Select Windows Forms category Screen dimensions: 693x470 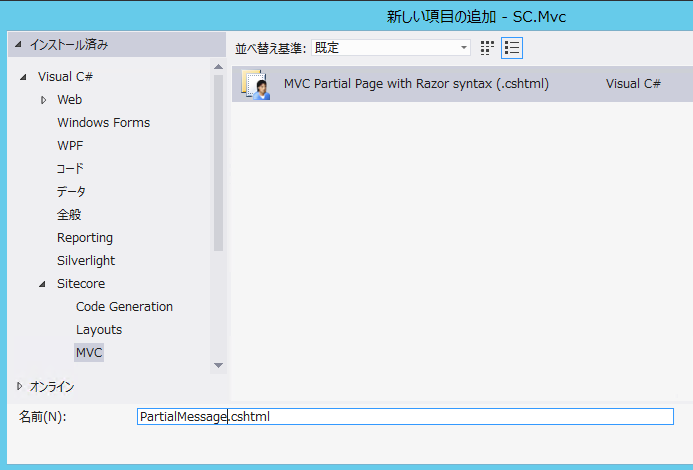103,122
